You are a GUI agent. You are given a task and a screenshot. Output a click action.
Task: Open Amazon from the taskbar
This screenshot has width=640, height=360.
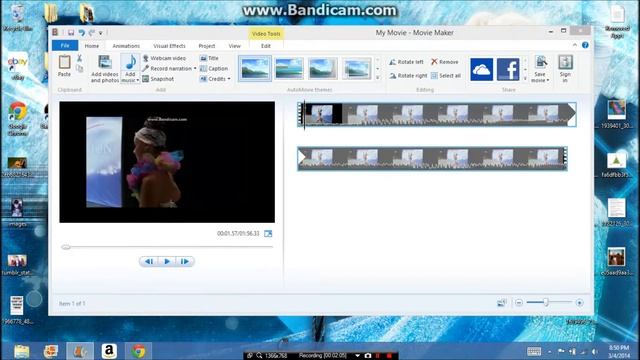point(109,351)
